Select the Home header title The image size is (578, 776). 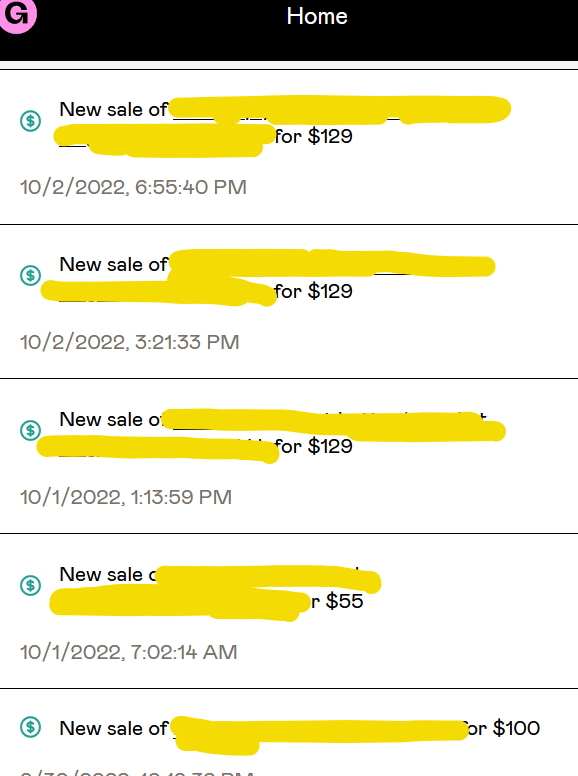[317, 16]
